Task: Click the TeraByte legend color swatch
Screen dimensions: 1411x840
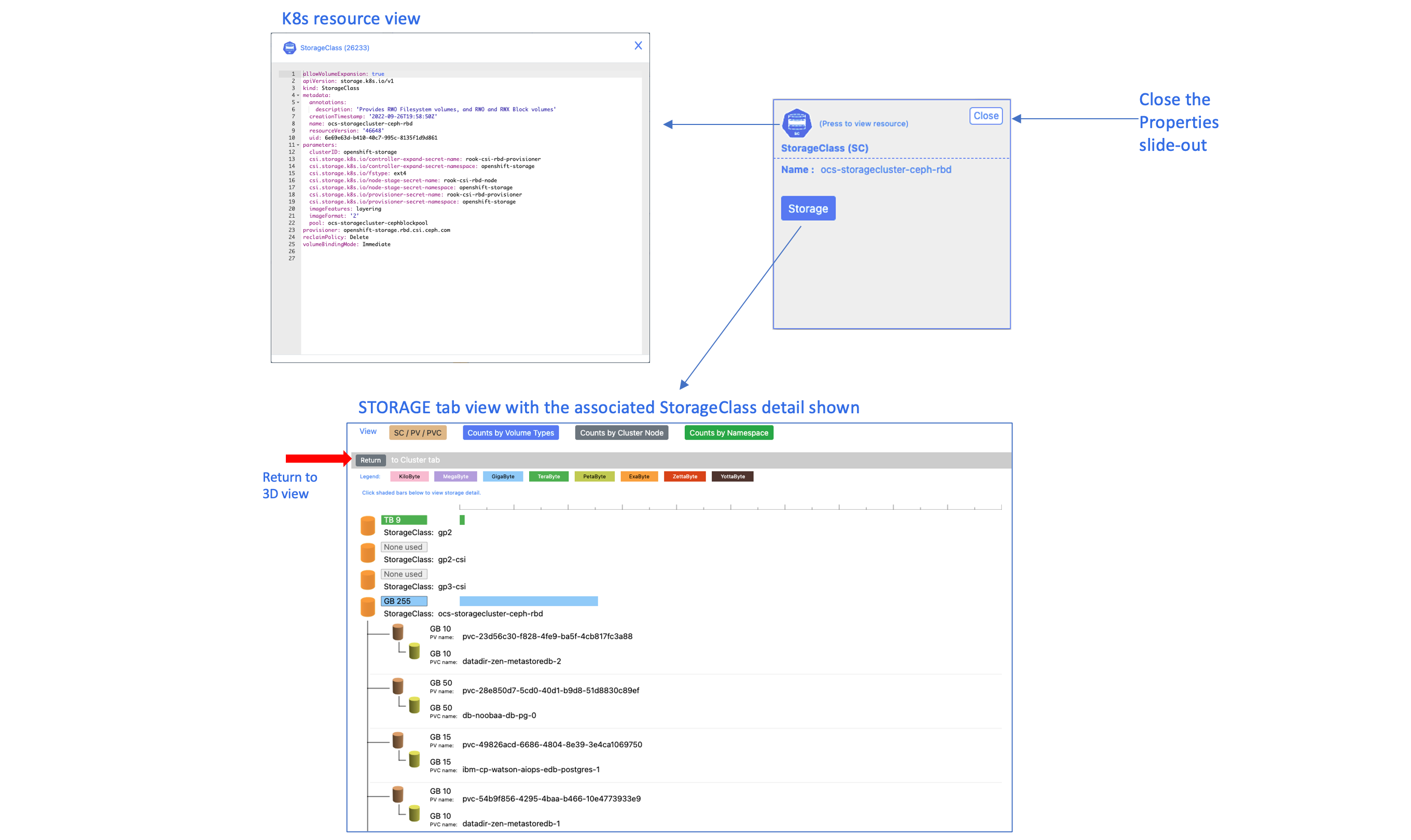Action: (548, 477)
